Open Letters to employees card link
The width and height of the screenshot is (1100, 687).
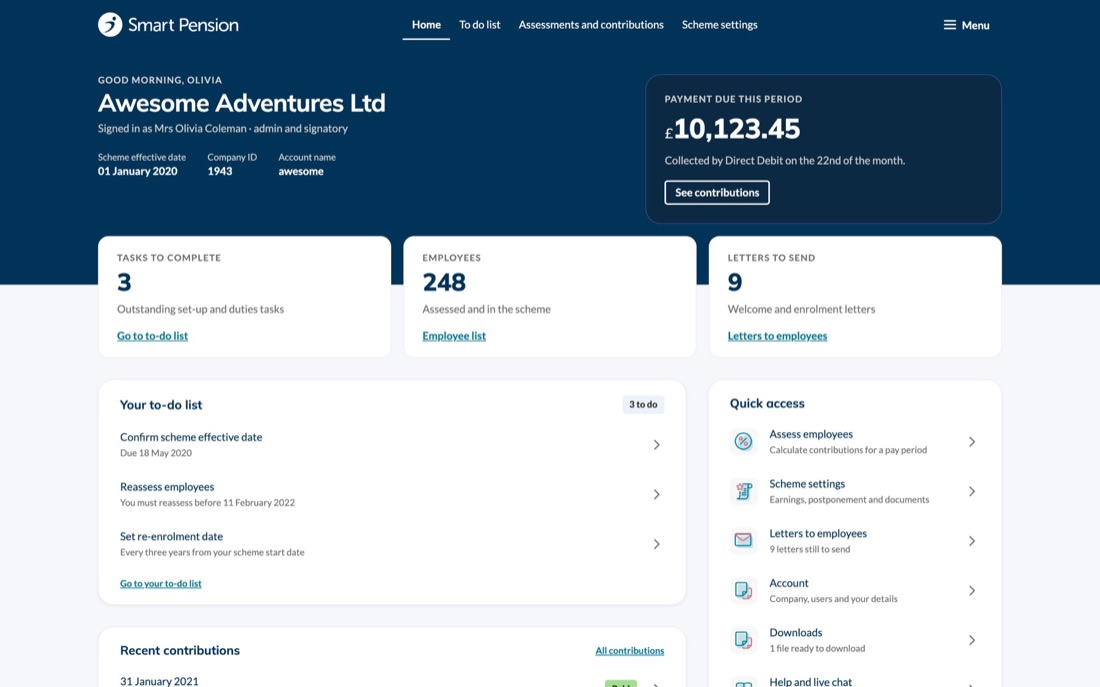click(777, 335)
